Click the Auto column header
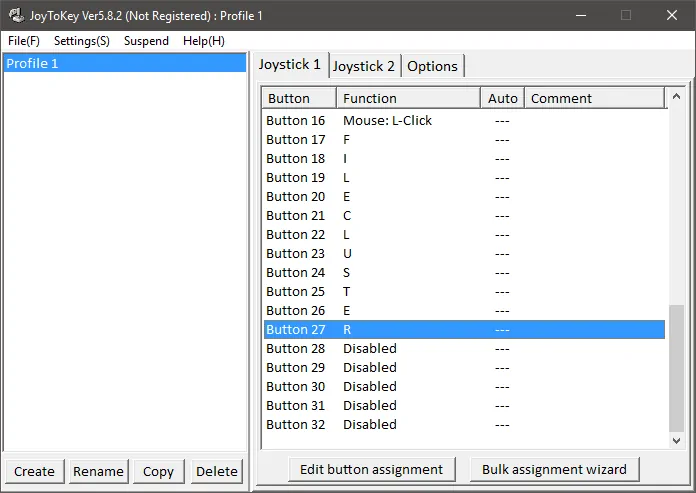Viewport: 696px width, 493px height. click(x=503, y=98)
